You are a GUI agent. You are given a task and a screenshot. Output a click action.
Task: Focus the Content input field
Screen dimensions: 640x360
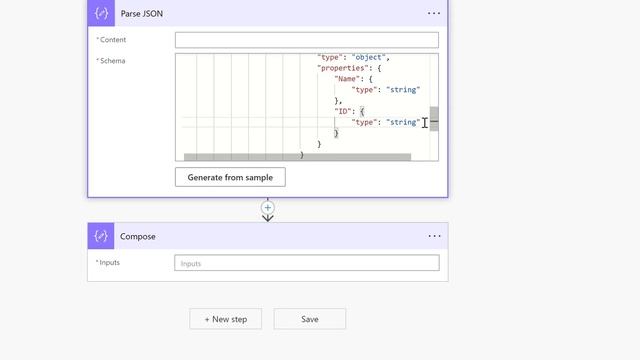pyautogui.click(x=307, y=40)
